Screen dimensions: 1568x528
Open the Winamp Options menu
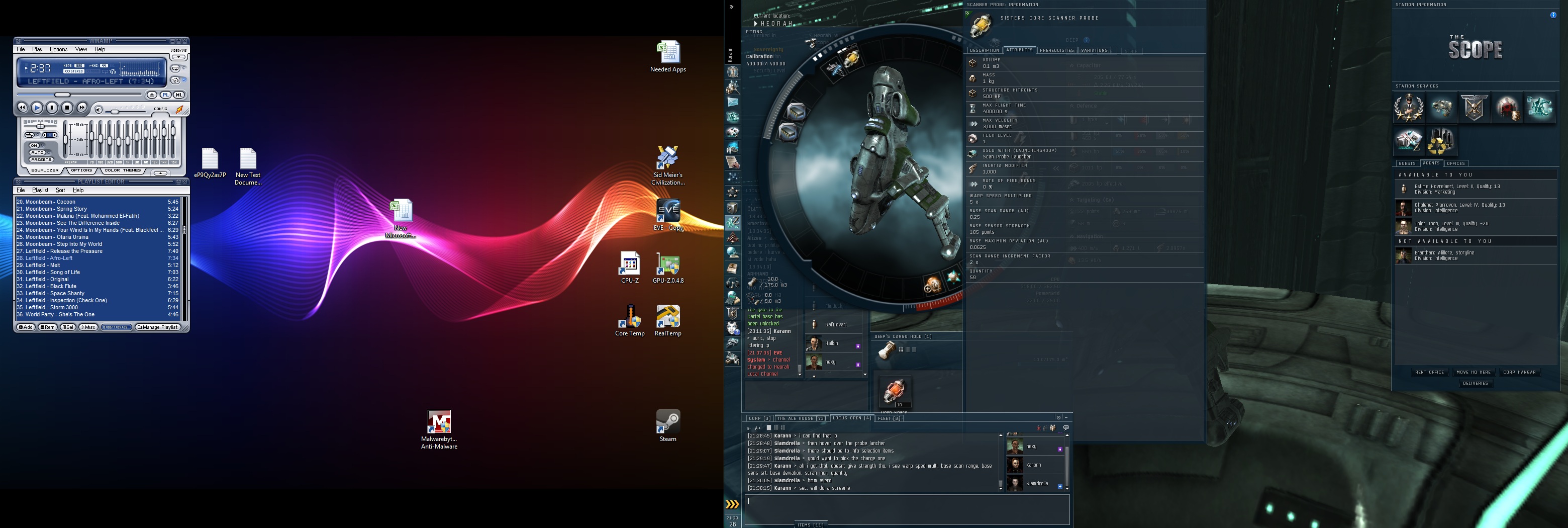pos(58,49)
